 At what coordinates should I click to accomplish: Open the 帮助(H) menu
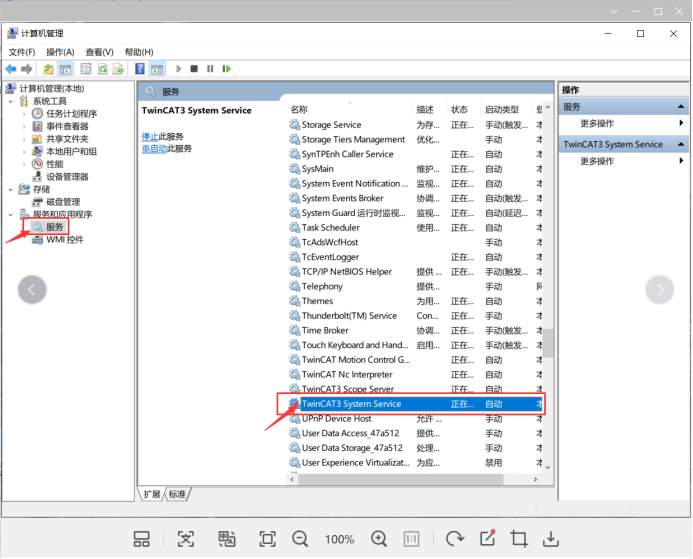(139, 52)
